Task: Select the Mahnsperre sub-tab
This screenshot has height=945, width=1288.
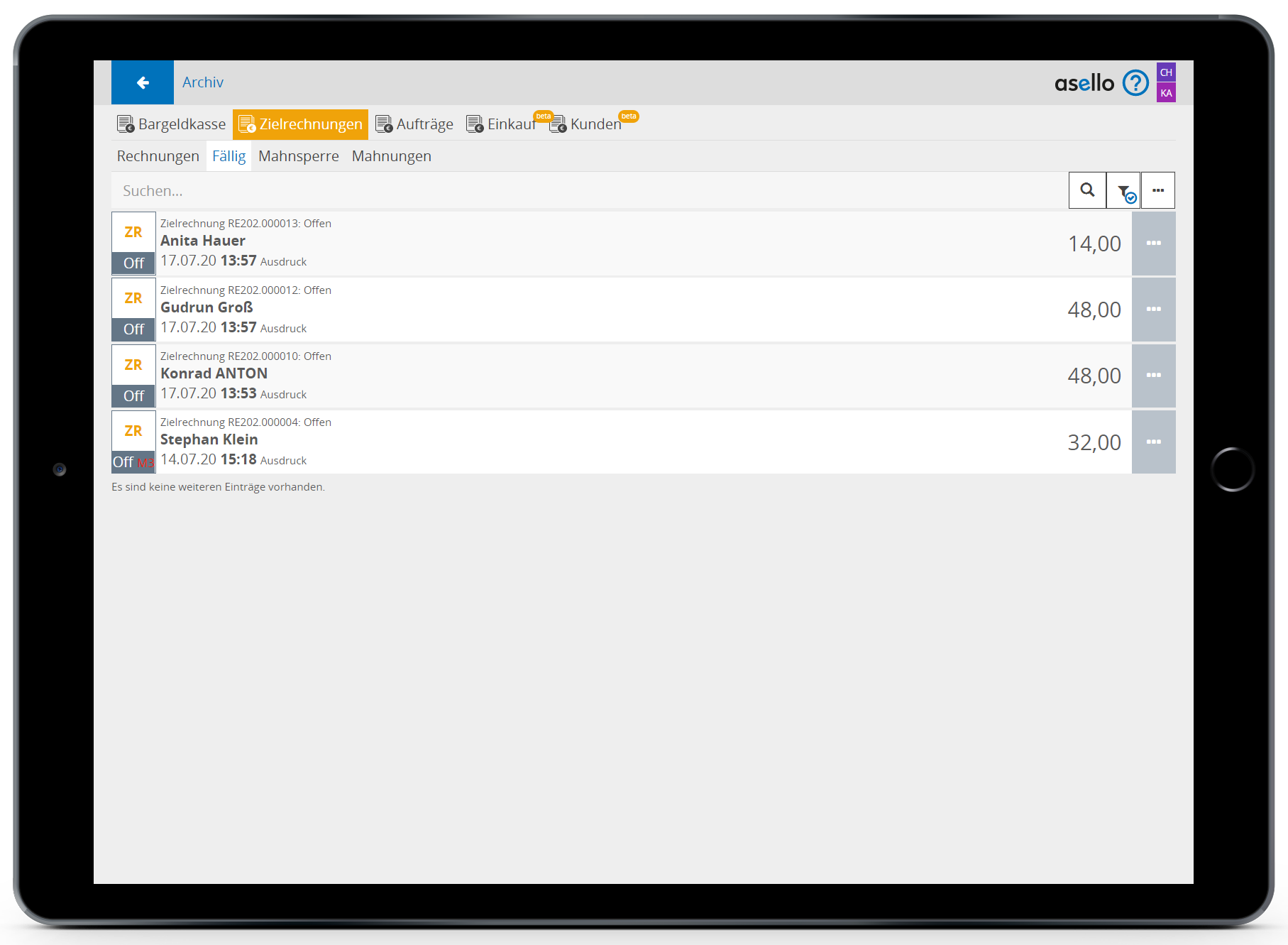Action: pyautogui.click(x=298, y=156)
